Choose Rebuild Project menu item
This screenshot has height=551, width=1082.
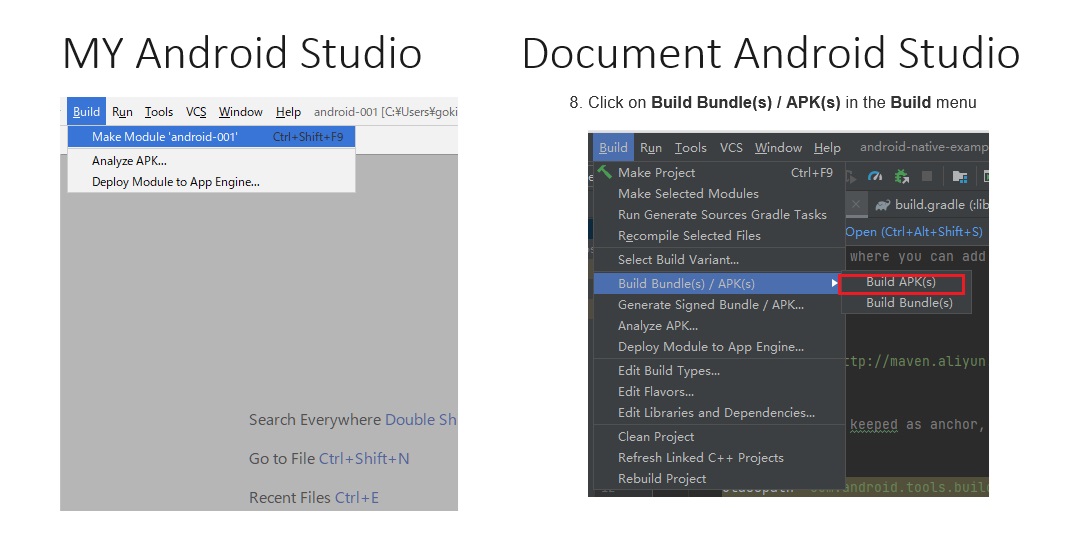tap(662, 479)
